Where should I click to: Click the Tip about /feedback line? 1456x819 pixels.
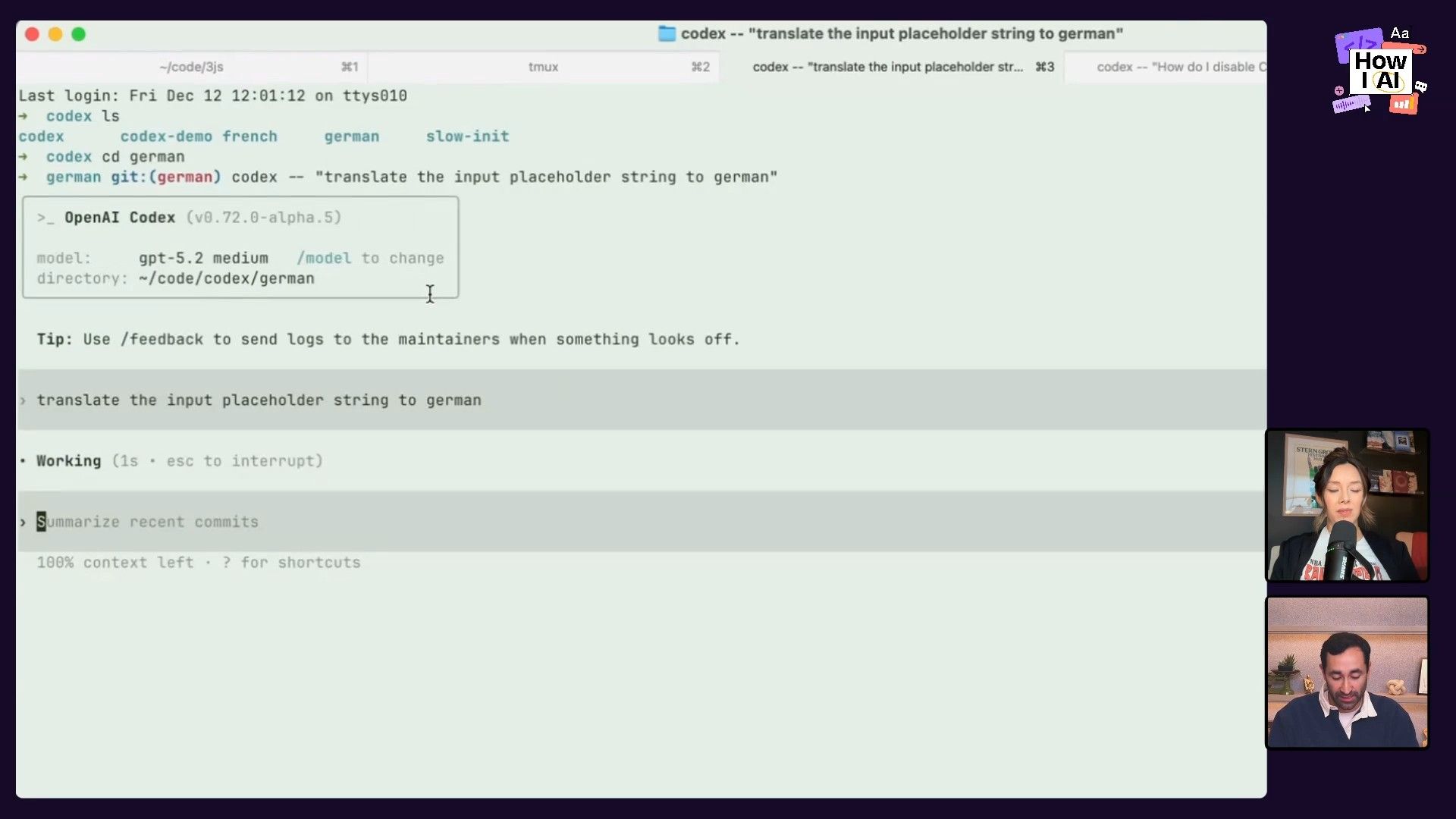[388, 339]
